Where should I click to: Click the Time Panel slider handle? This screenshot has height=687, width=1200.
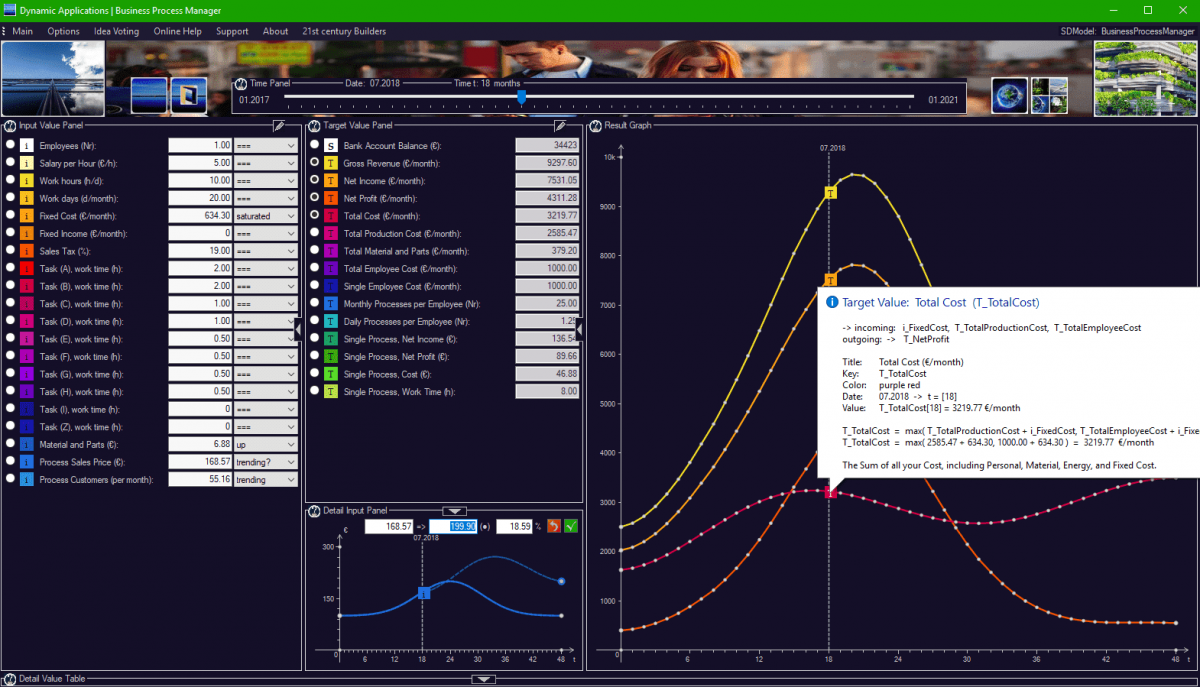click(521, 97)
